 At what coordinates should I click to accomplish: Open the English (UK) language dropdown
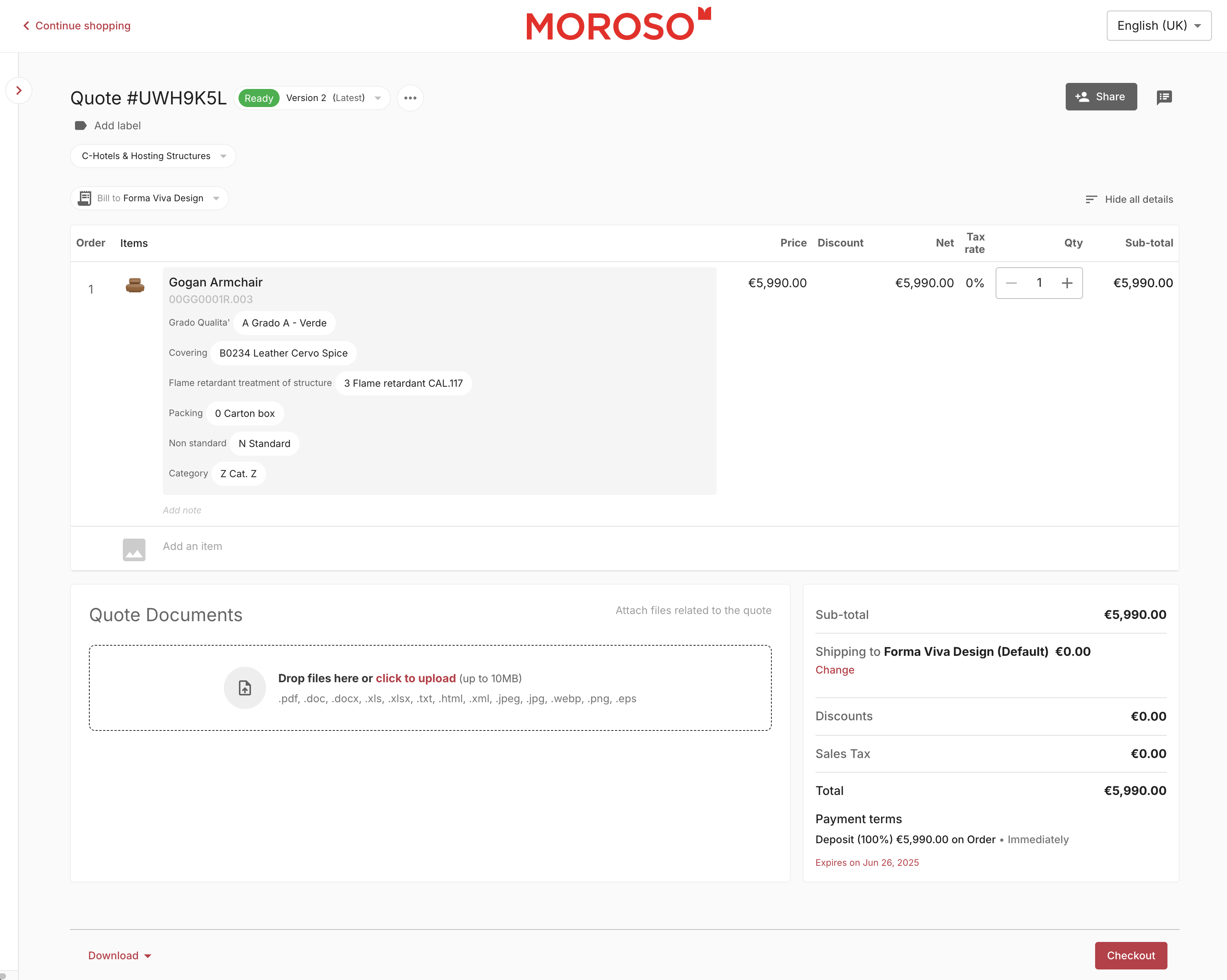click(x=1158, y=26)
